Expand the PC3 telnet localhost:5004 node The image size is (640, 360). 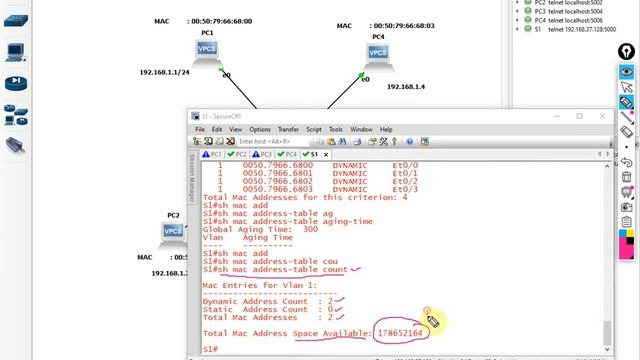click(x=518, y=11)
